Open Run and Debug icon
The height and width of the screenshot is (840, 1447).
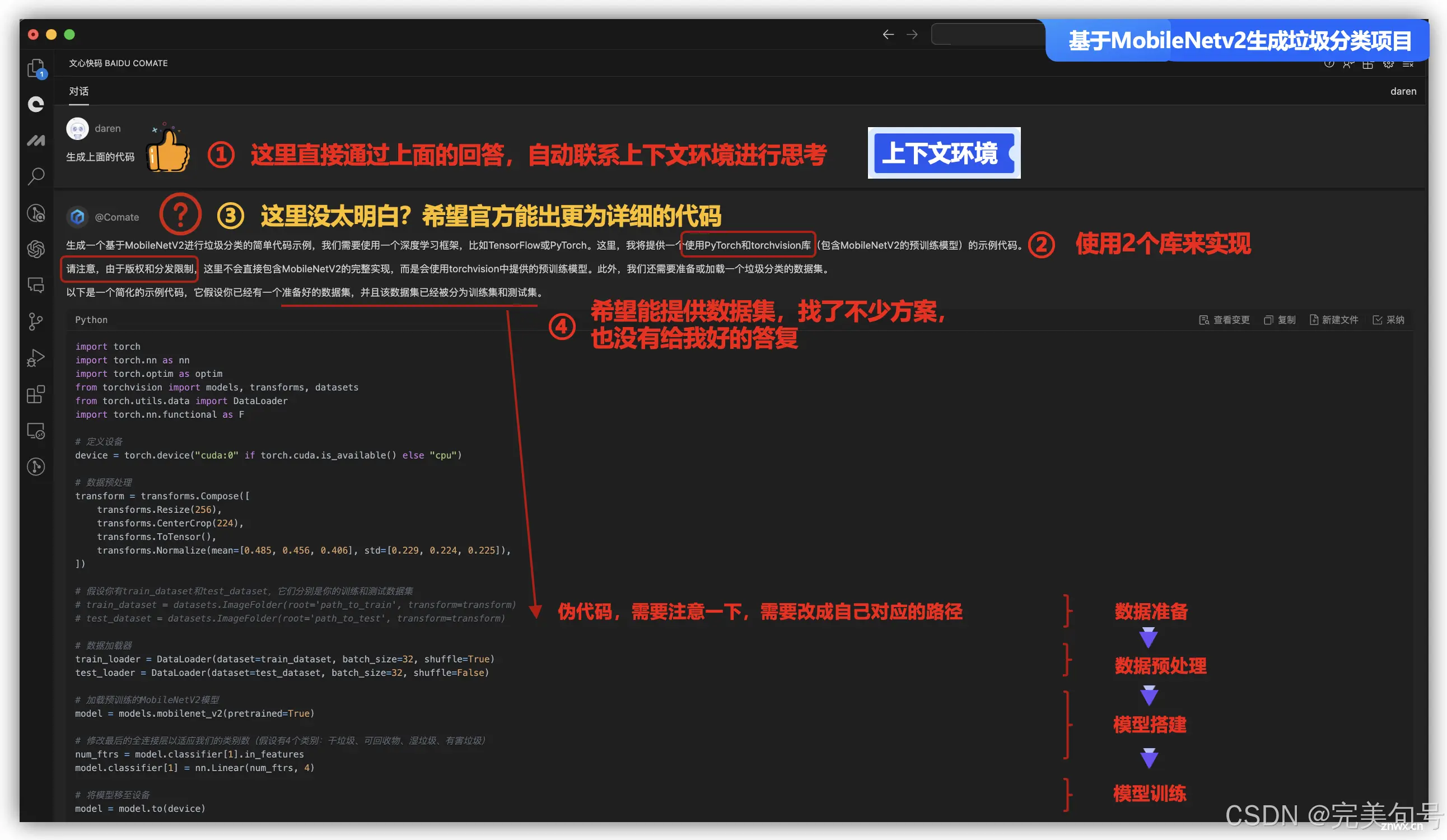click(36, 358)
